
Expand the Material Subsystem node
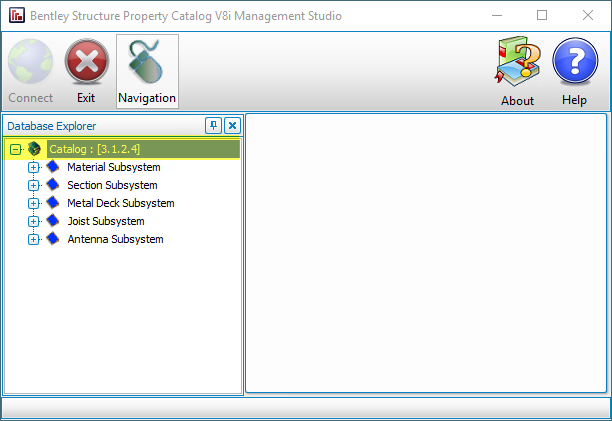34,167
